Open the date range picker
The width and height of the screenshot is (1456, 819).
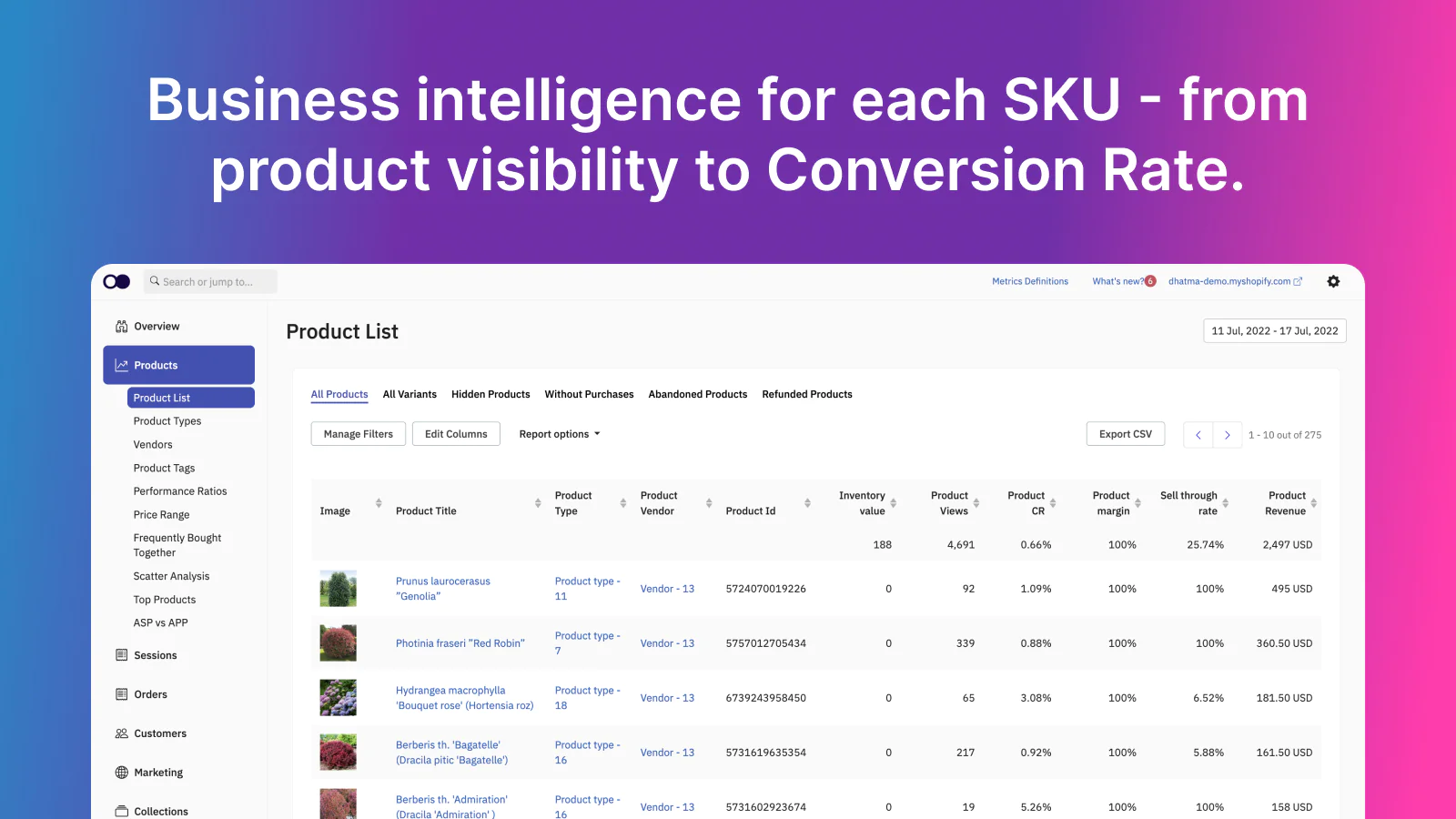[1274, 331]
